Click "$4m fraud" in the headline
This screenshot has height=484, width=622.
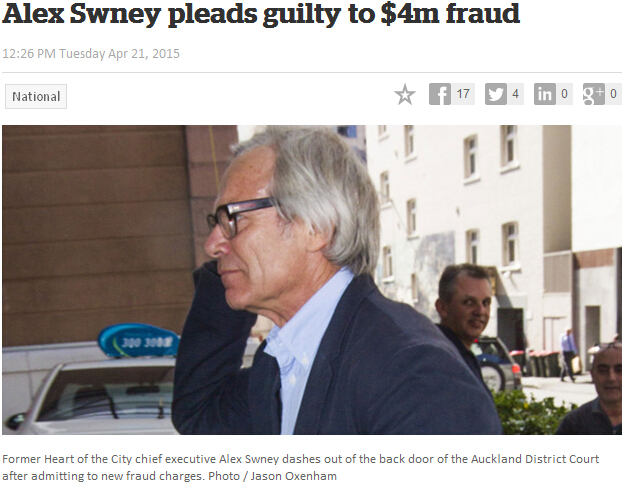point(450,14)
